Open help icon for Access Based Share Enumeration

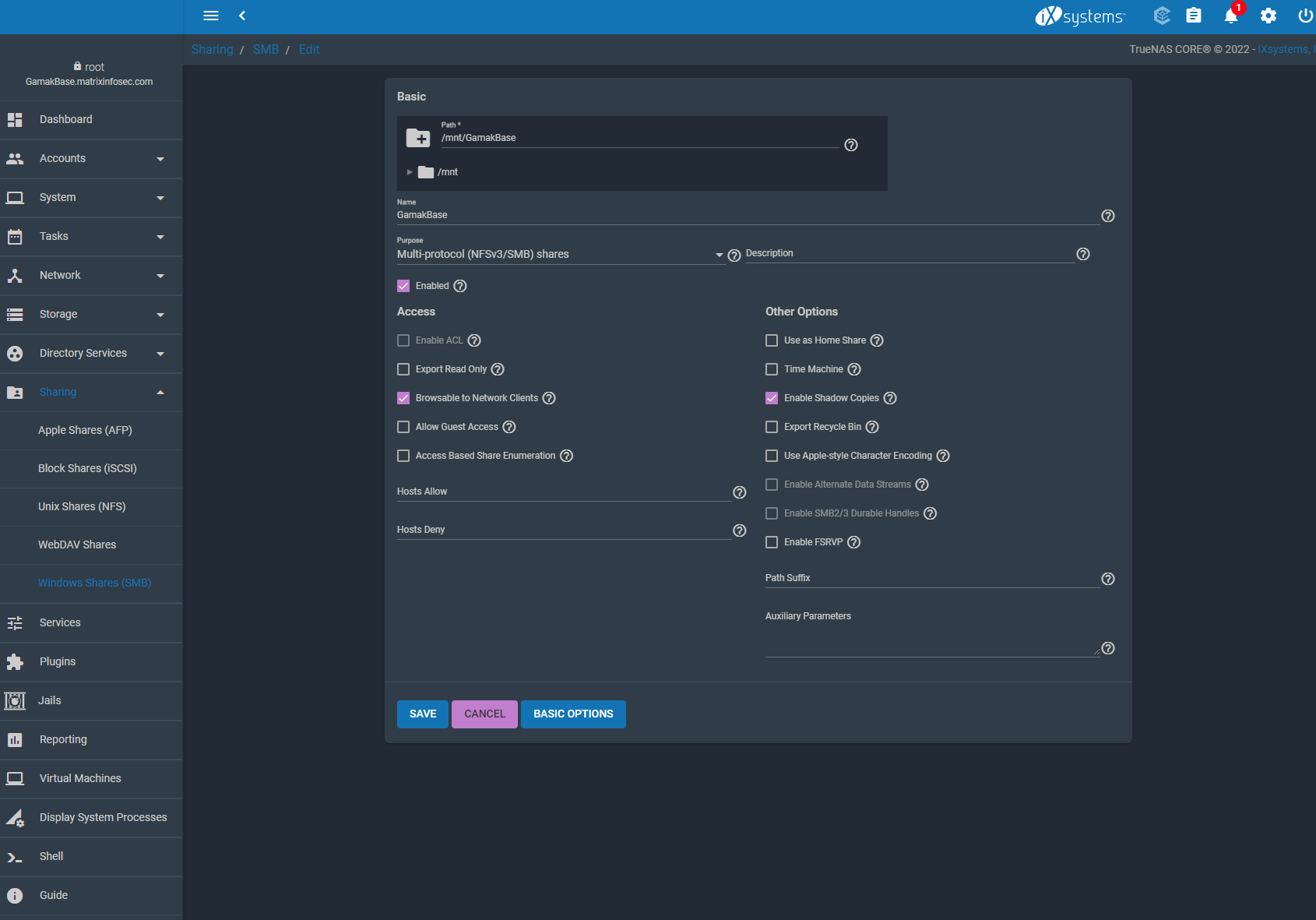tap(567, 456)
